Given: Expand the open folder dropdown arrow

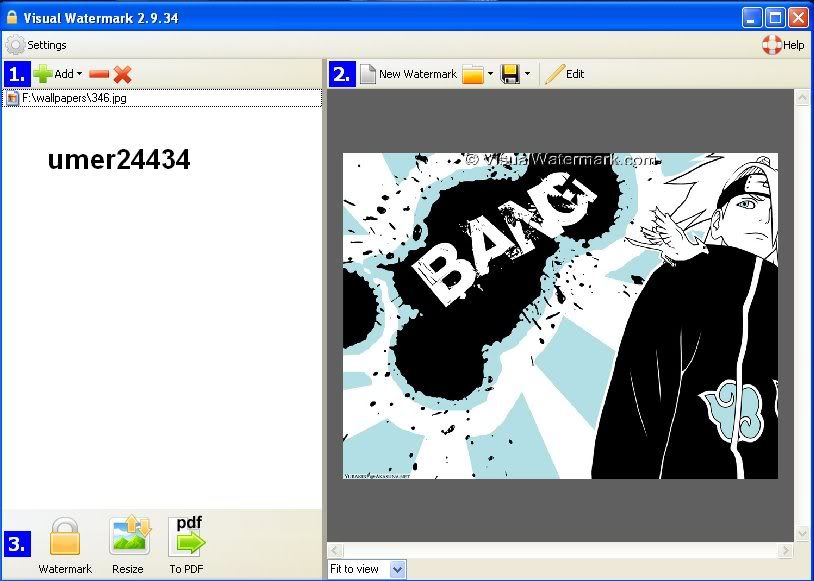Looking at the screenshot, I should pos(490,75).
